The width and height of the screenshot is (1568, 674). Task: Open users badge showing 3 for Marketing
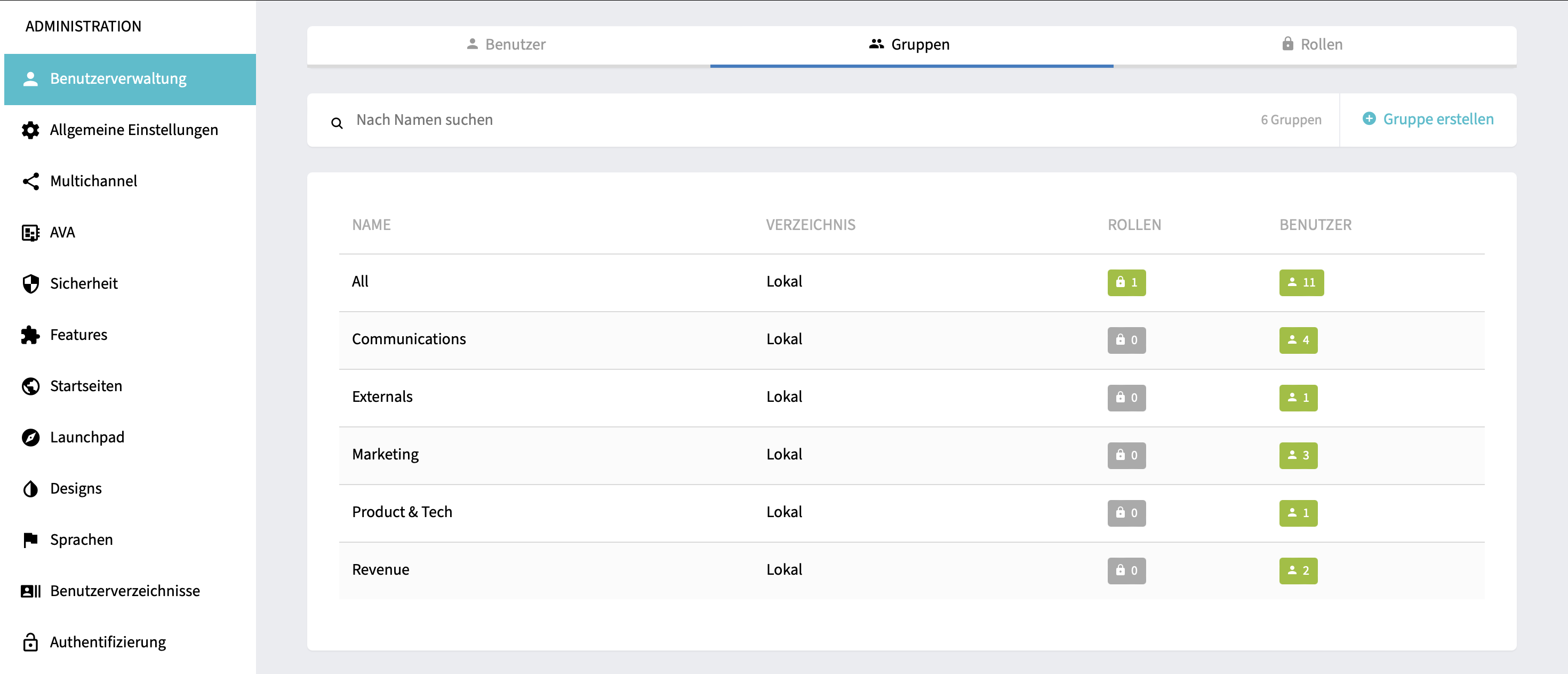1298,455
